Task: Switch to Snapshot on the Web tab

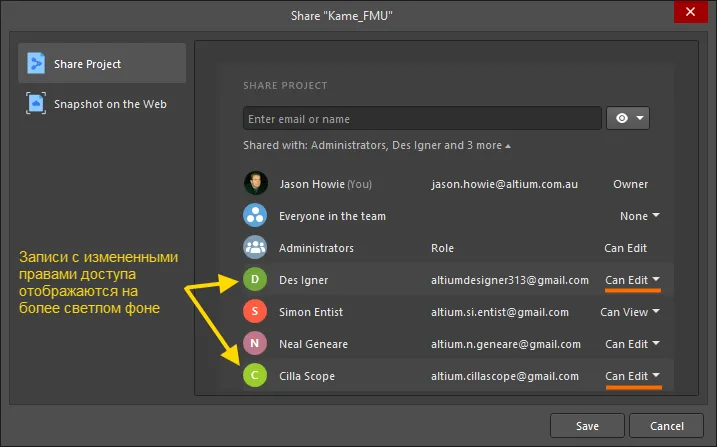Action: click(102, 103)
